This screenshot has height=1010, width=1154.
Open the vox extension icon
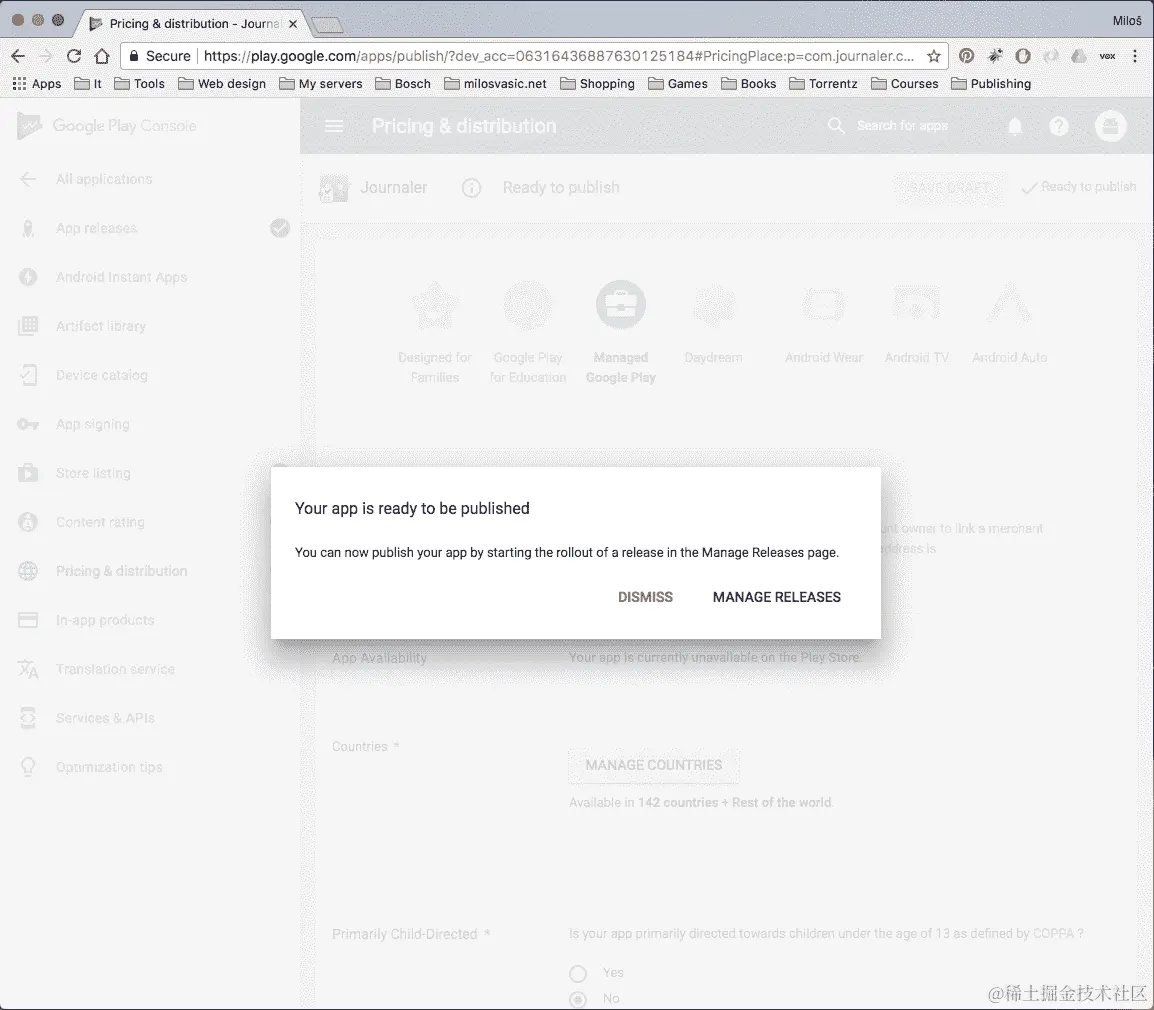point(1107,56)
